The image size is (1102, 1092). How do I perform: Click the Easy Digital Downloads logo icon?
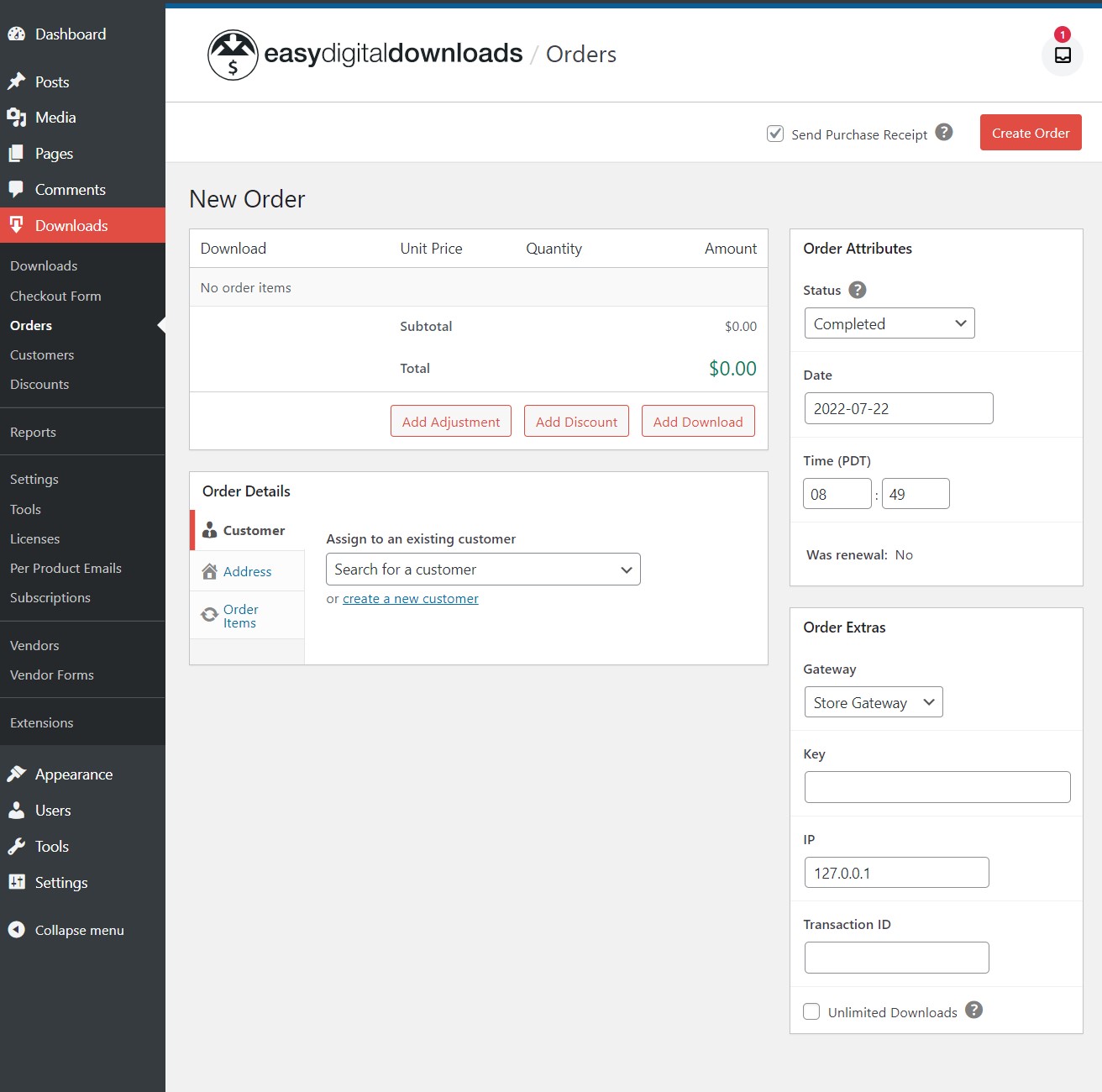pos(233,55)
